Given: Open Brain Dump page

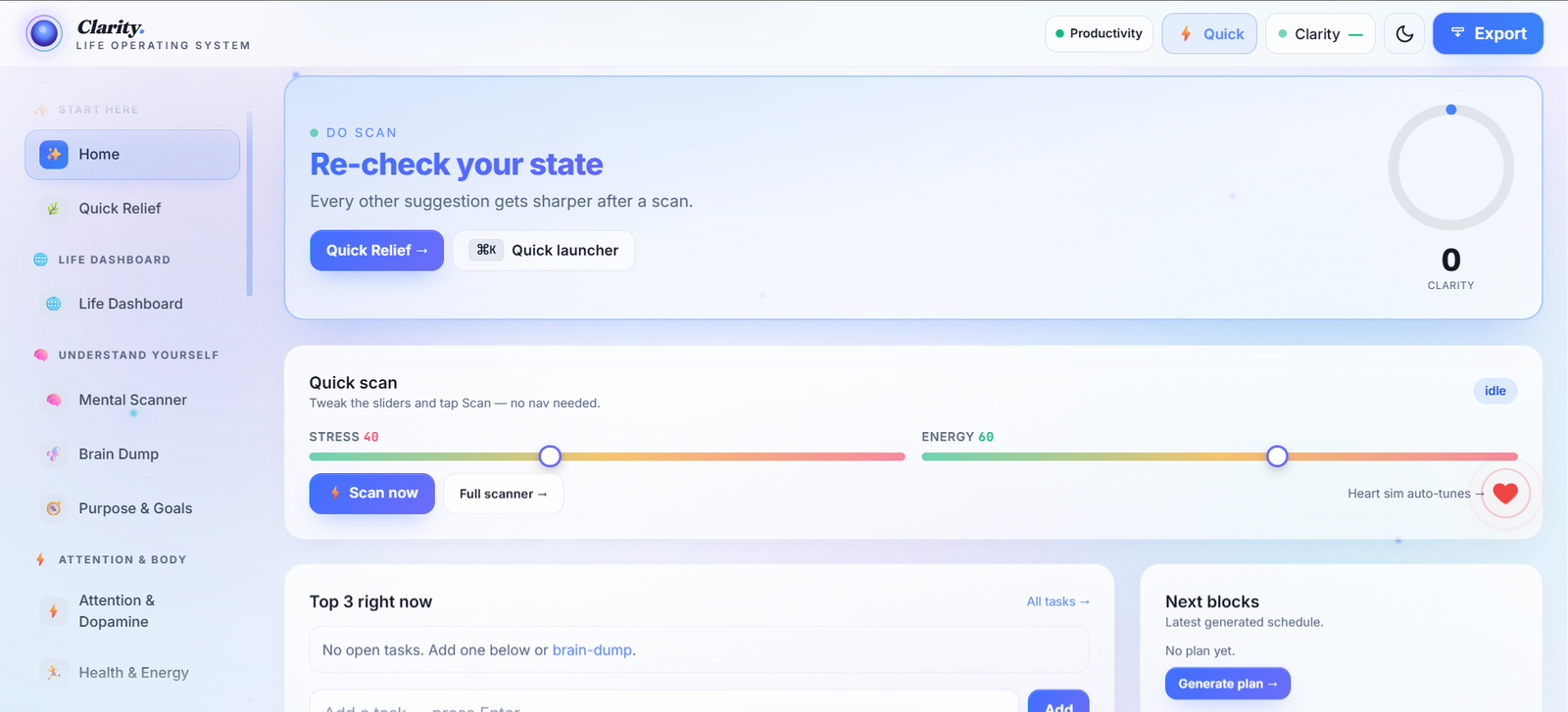Looking at the screenshot, I should [x=132, y=454].
